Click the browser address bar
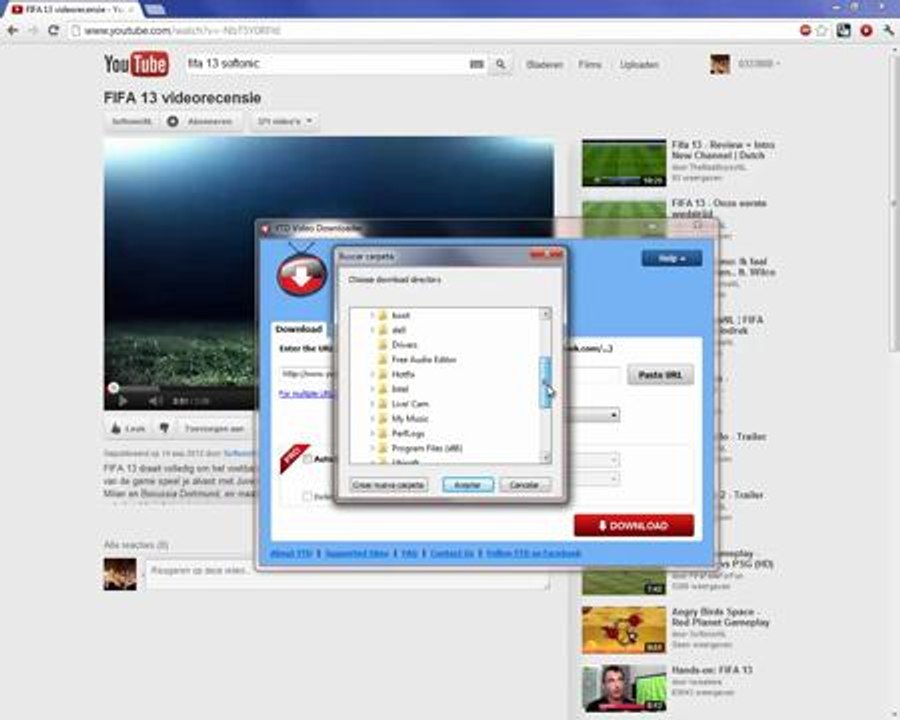Image resolution: width=900 pixels, height=720 pixels. pos(432,30)
